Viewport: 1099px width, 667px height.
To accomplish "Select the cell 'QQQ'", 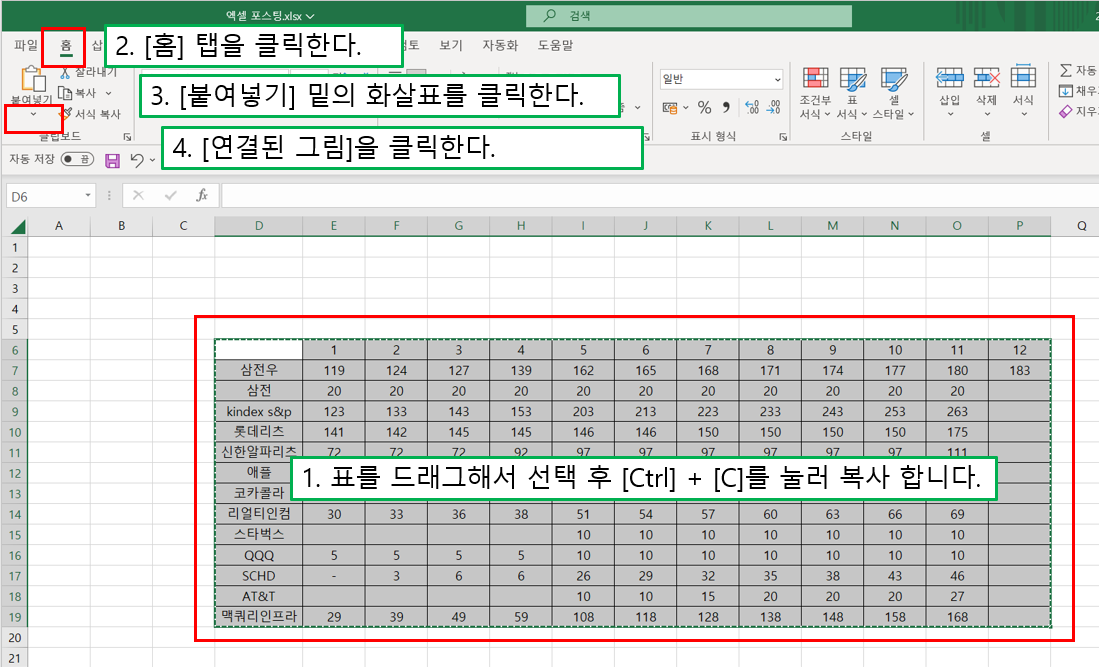I will (x=259, y=556).
